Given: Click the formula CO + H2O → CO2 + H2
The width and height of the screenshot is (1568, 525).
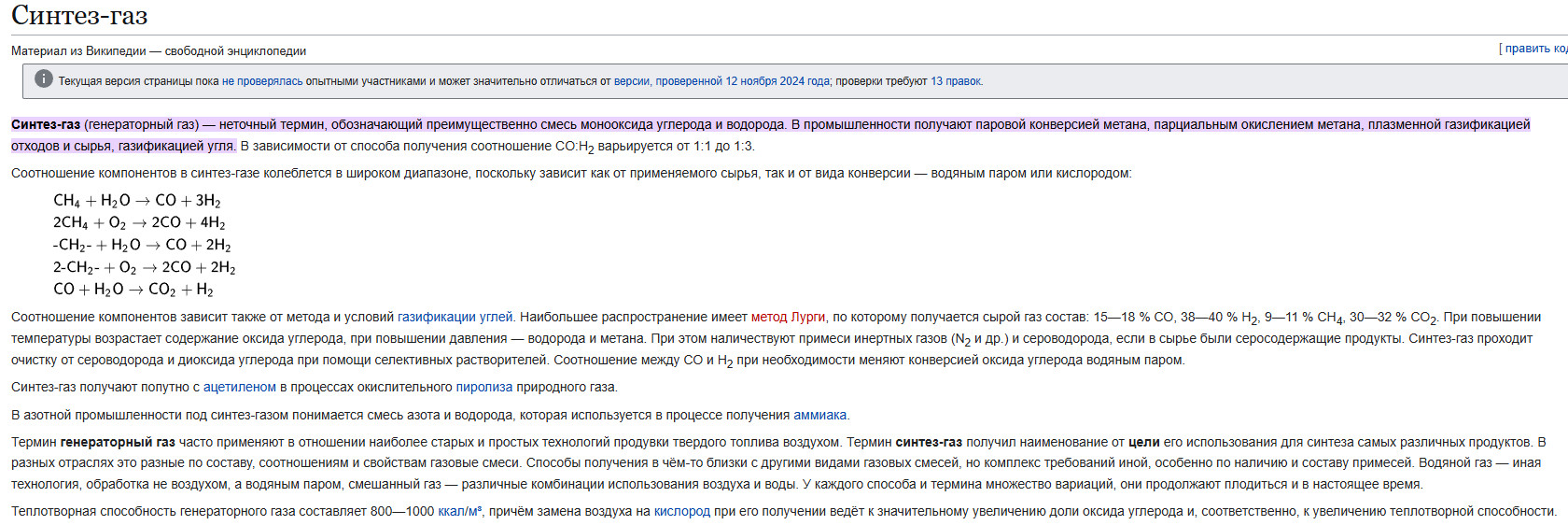Looking at the screenshot, I should [x=133, y=290].
